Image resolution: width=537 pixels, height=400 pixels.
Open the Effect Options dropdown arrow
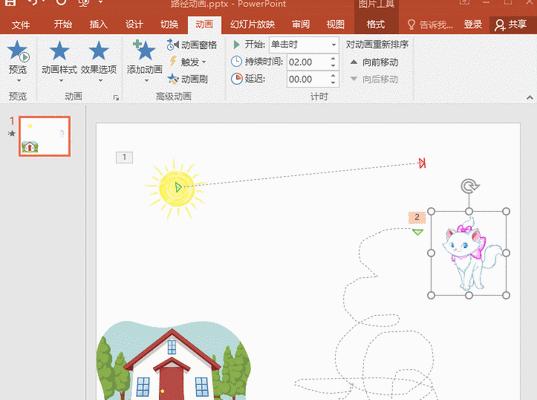point(100,81)
